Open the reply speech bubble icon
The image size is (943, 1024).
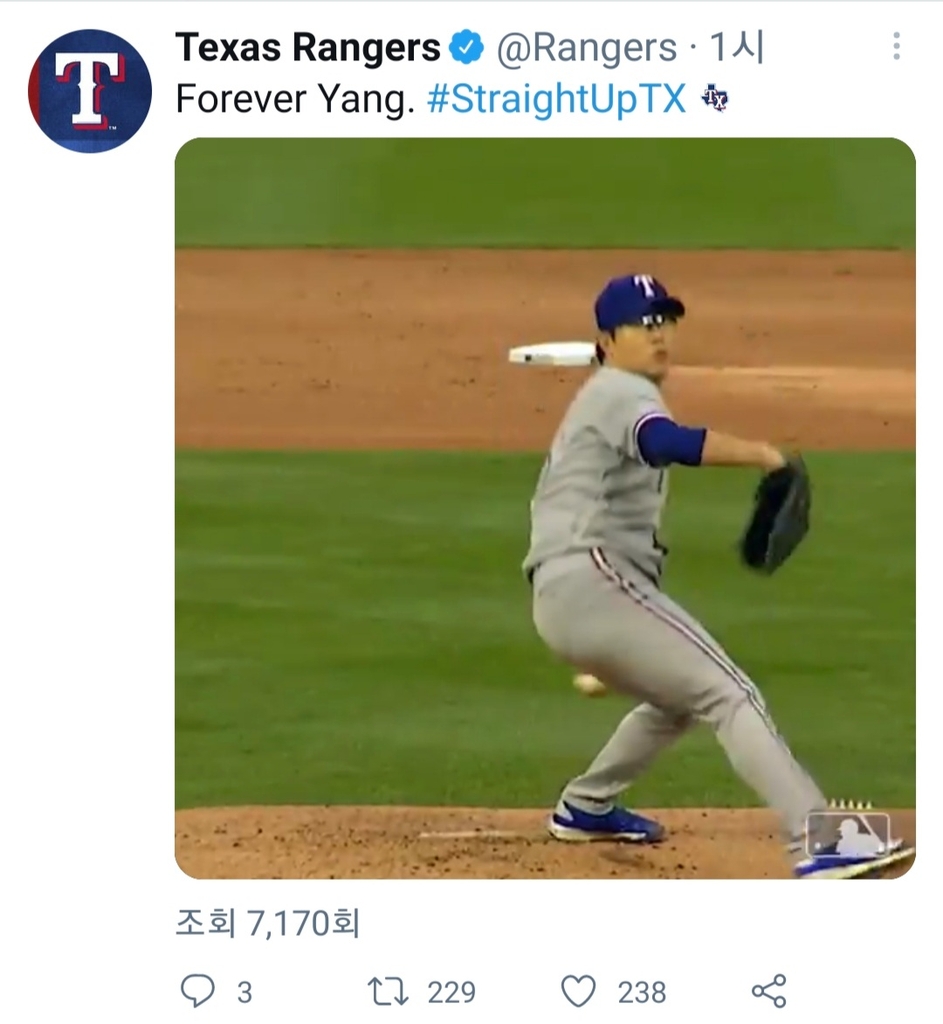click(198, 991)
